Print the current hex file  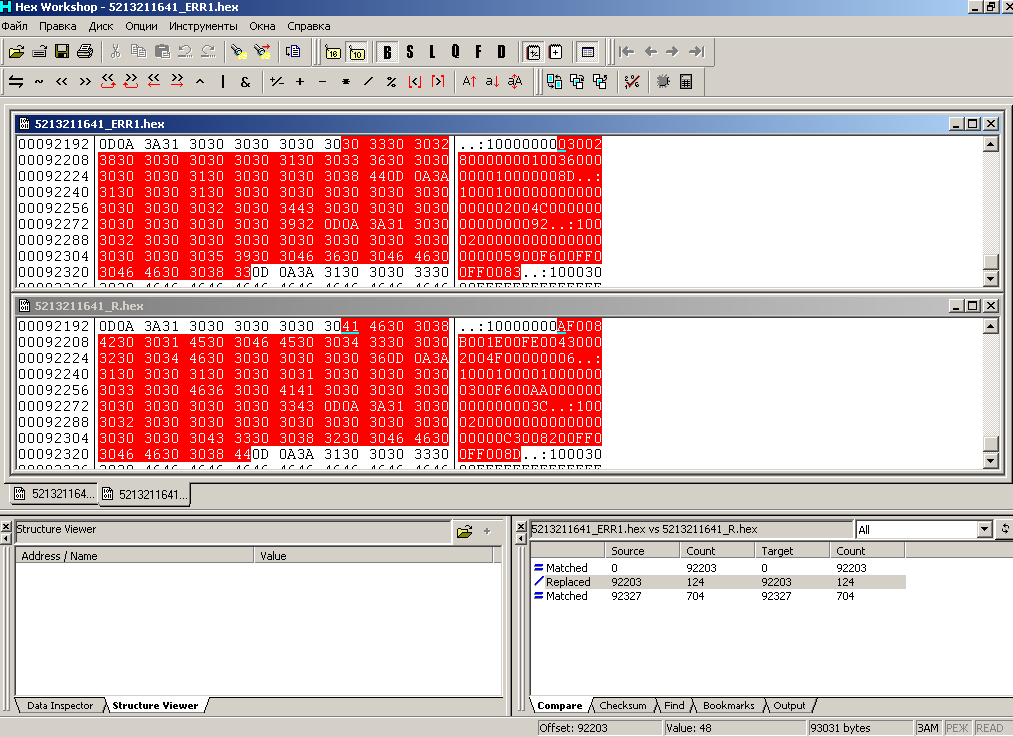click(85, 52)
